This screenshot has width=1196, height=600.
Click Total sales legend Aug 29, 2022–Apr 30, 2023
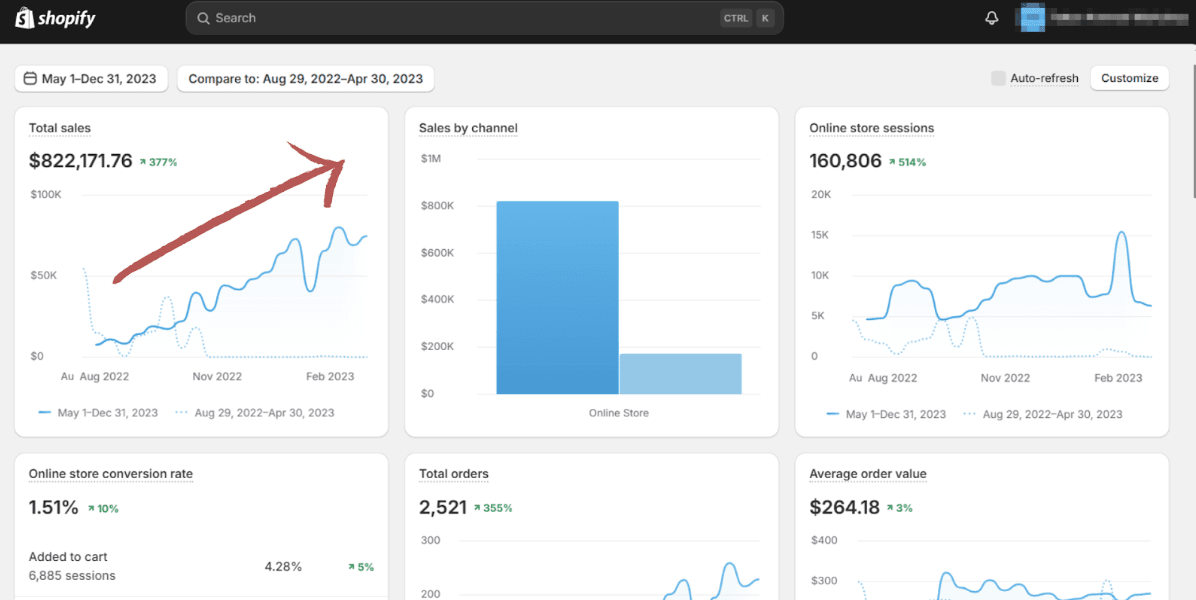coord(255,413)
